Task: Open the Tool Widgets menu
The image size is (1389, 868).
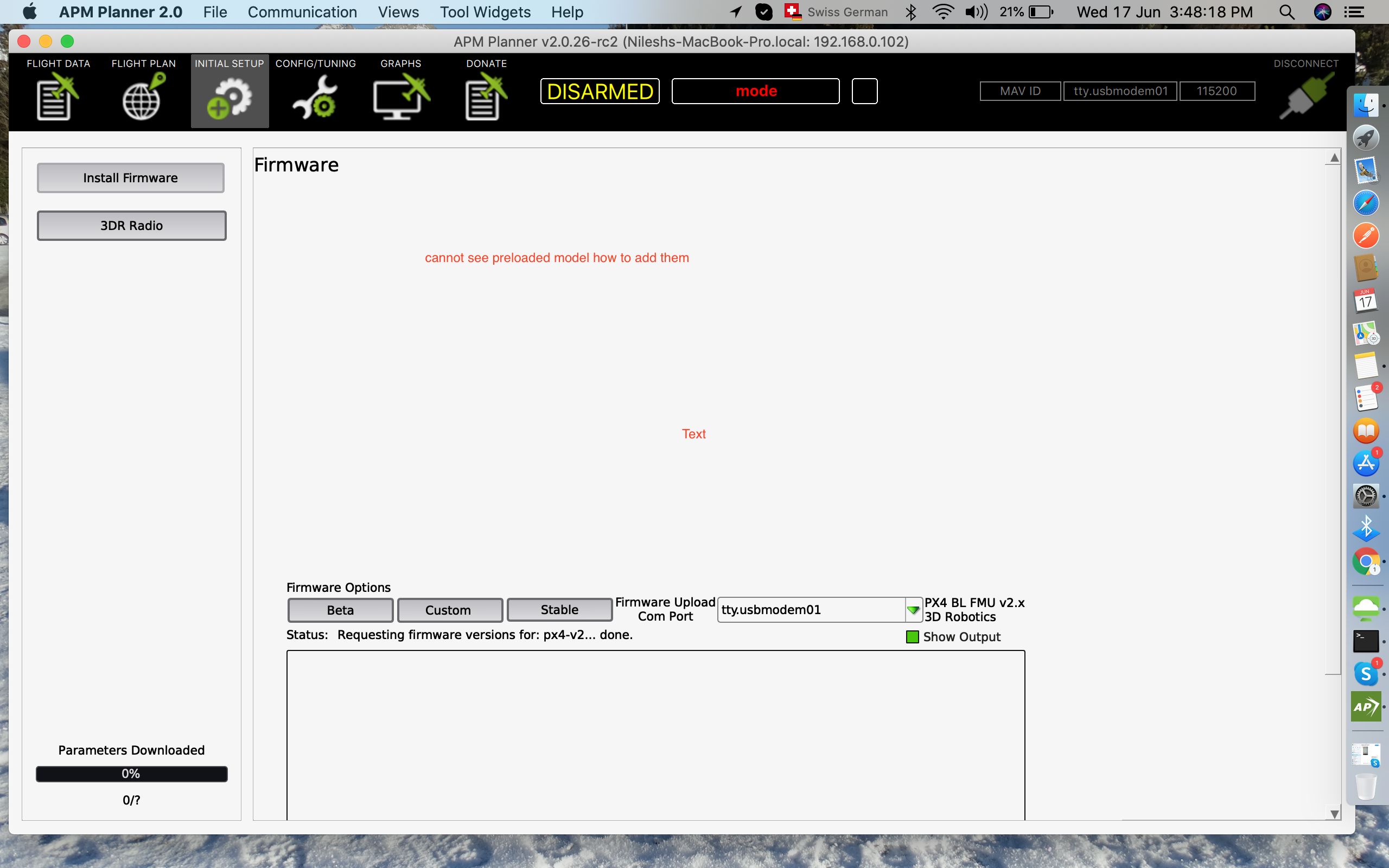Action: pyautogui.click(x=485, y=11)
